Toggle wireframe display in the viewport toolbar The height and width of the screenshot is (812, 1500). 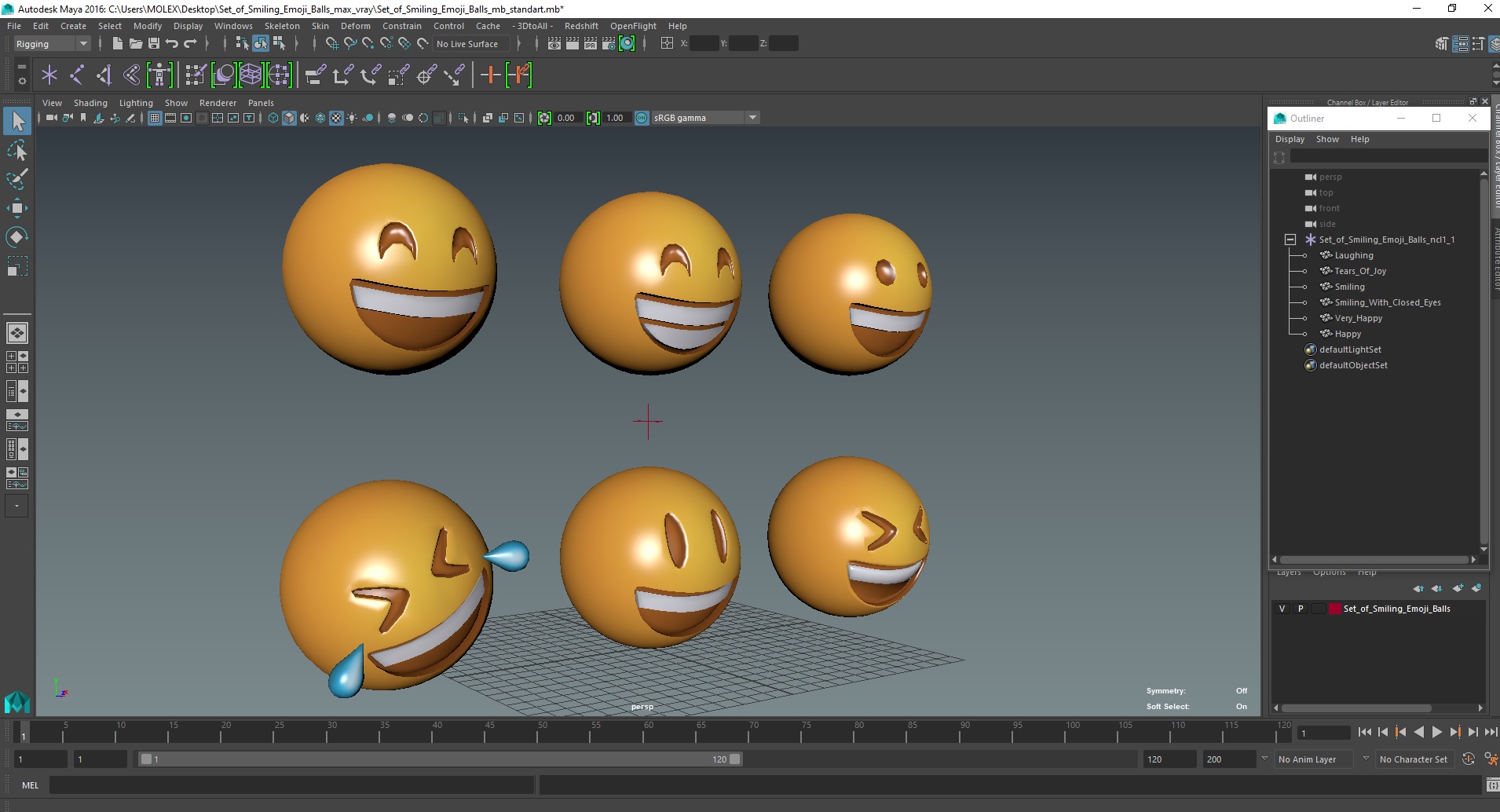click(x=273, y=118)
